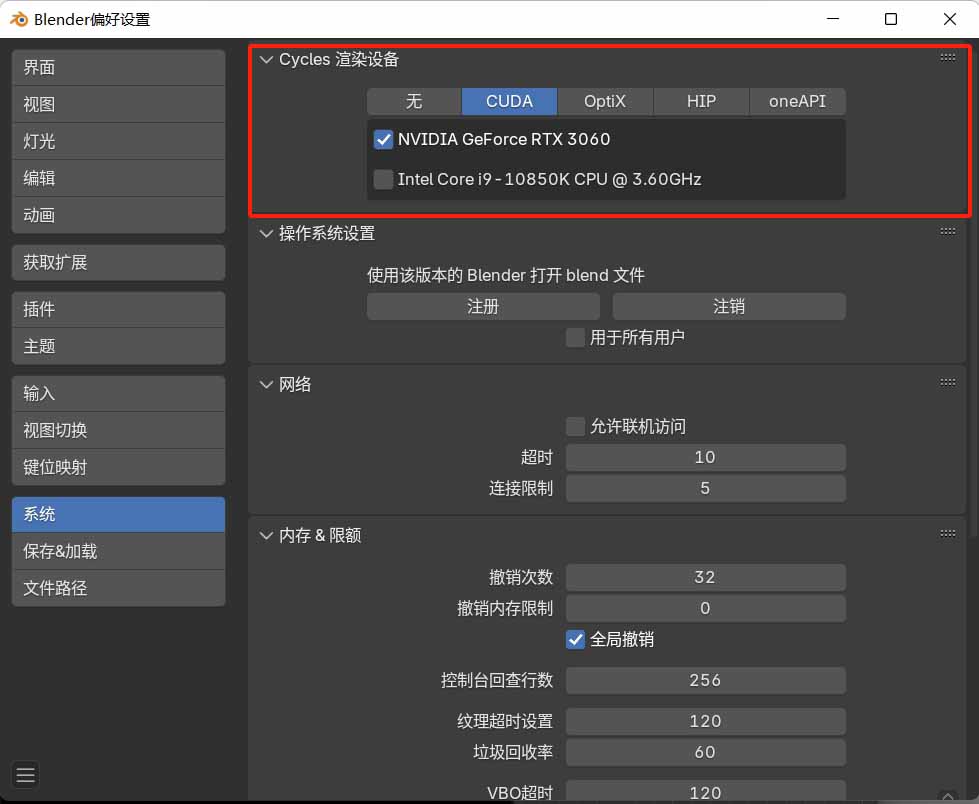The height and width of the screenshot is (804, 979).
Task: Click the Blender logo in title bar
Action: tap(19, 19)
